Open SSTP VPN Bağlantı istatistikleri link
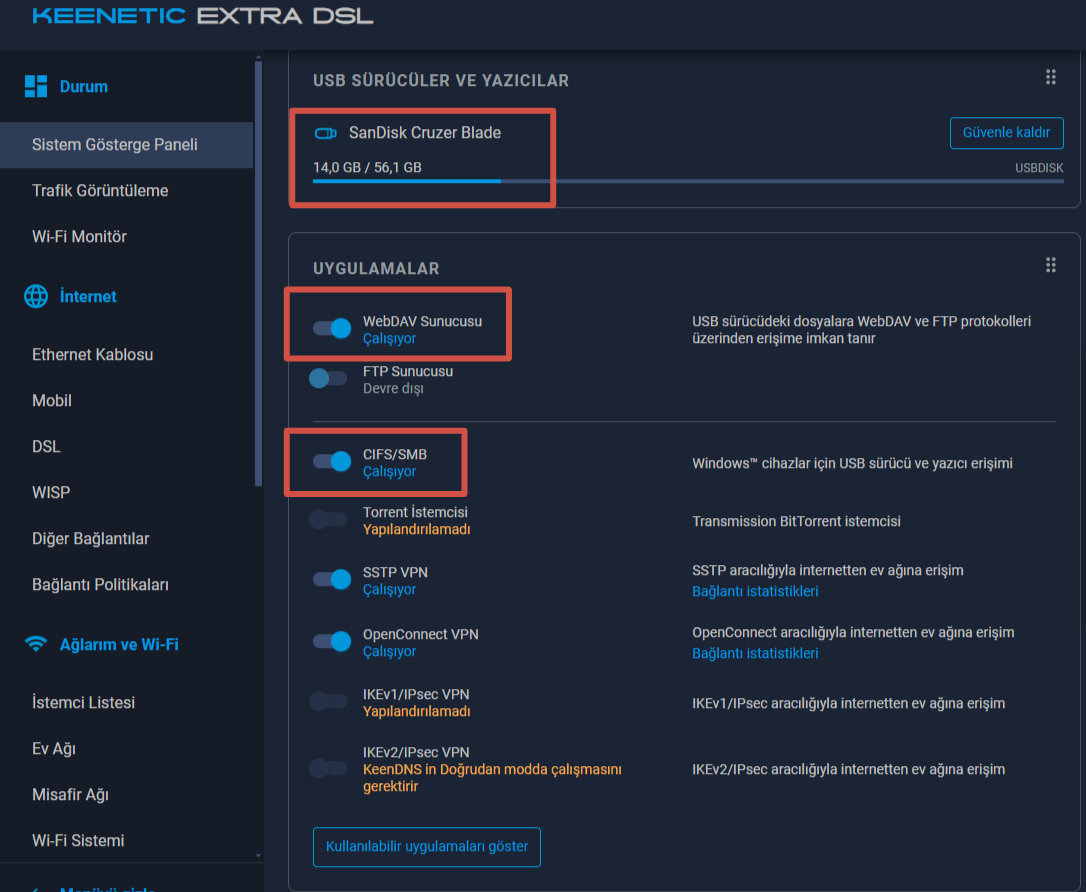 tap(755, 591)
